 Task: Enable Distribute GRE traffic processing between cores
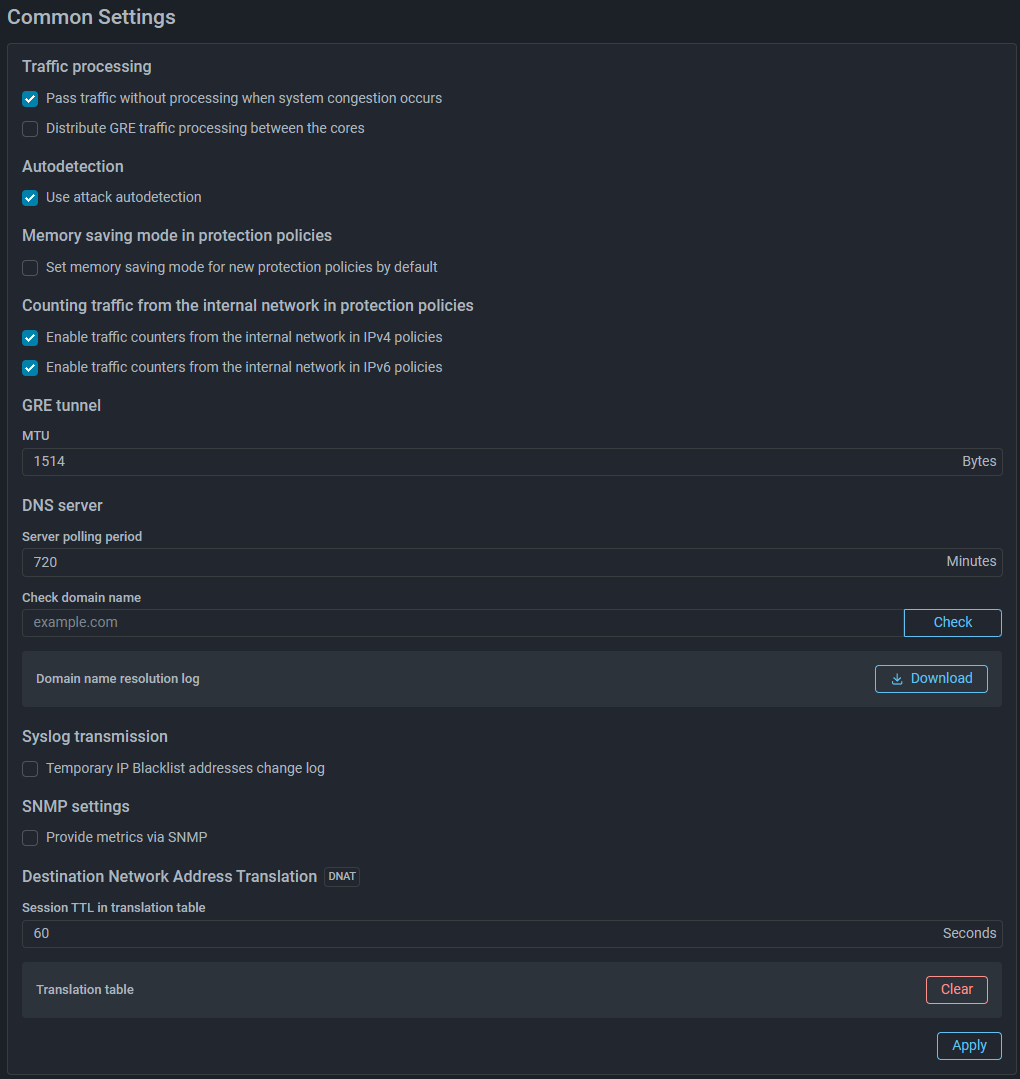(30, 129)
